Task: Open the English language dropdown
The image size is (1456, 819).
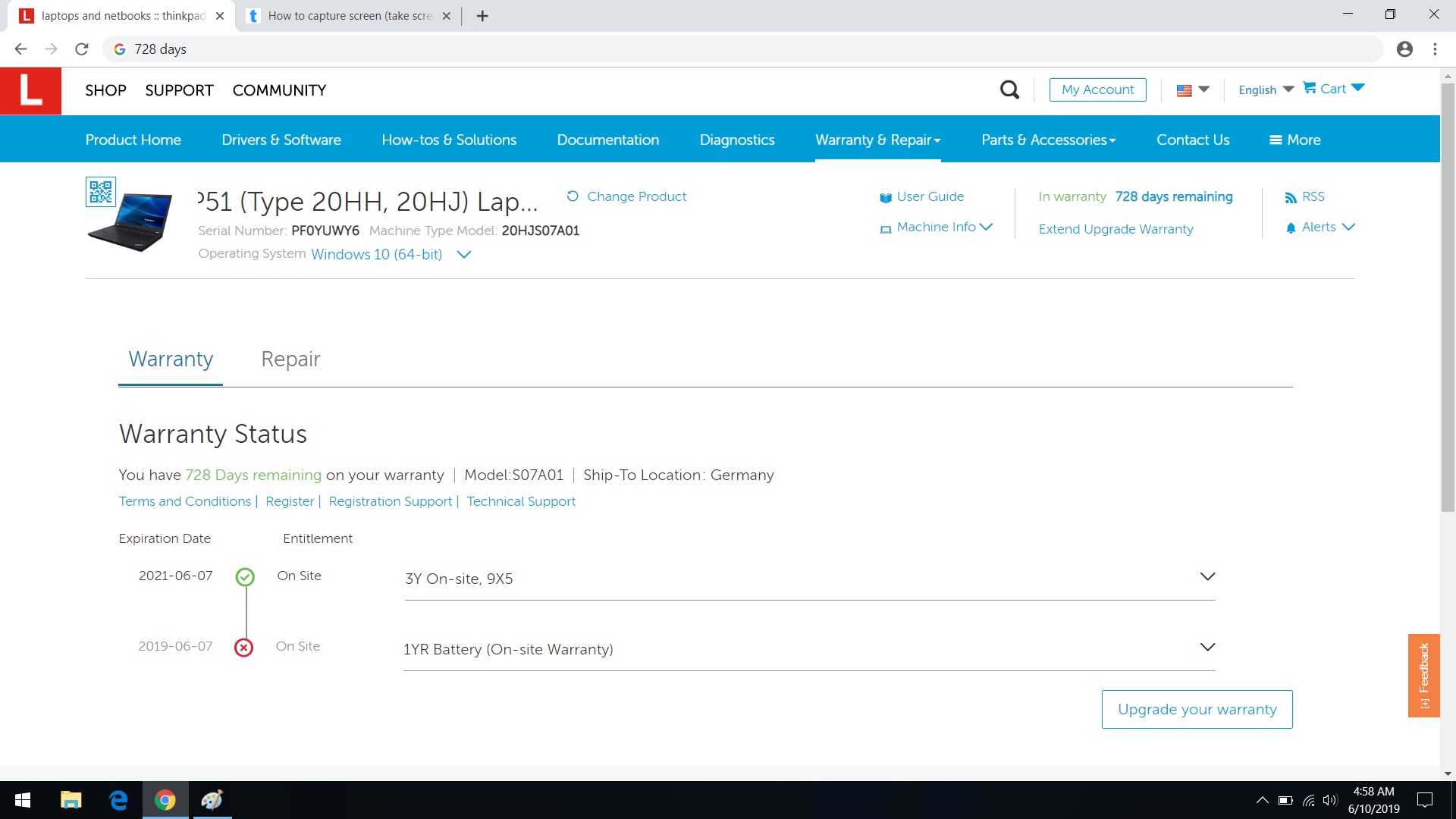Action: tap(1266, 89)
